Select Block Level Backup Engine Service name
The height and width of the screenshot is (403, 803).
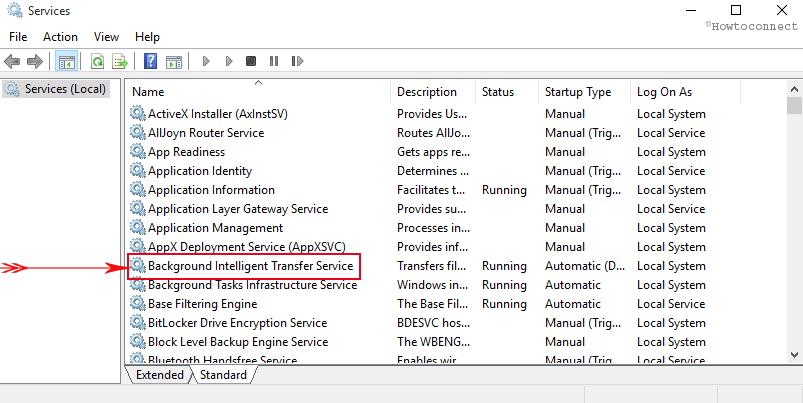[238, 342]
